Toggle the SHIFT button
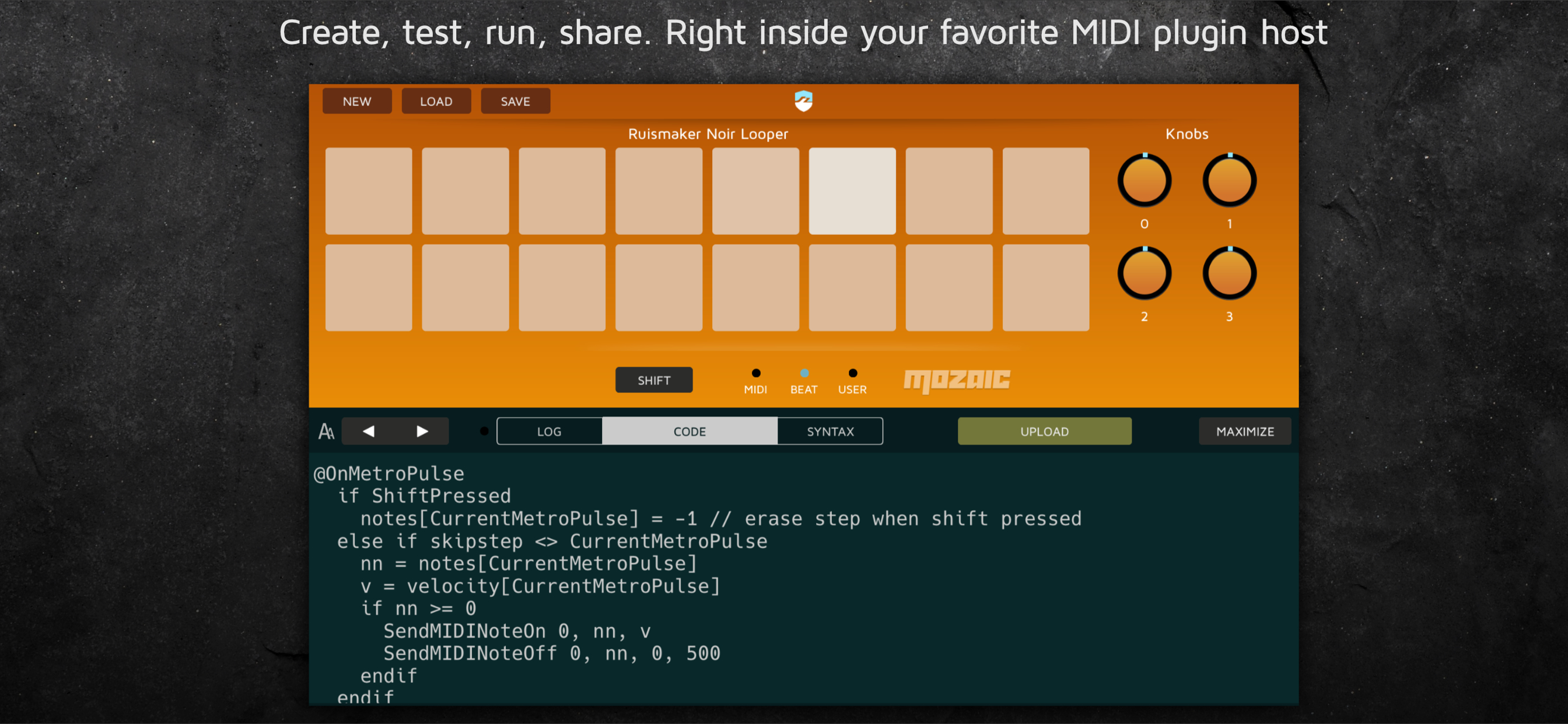This screenshot has height=724, width=1568. point(654,380)
